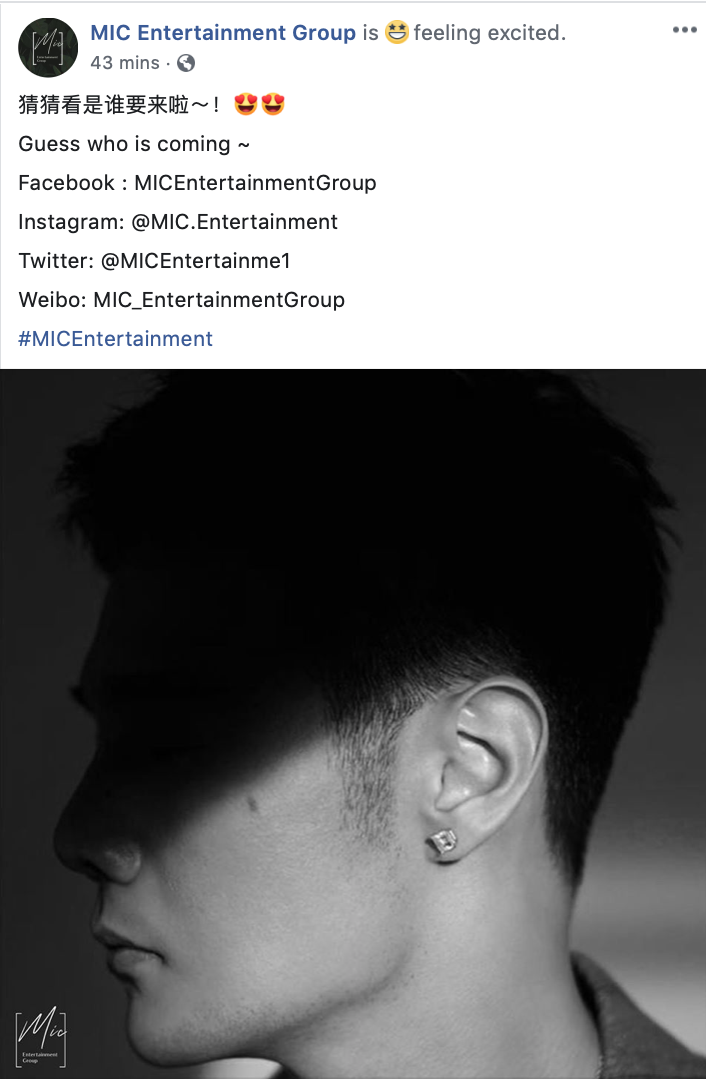Open the black-and-white side profile photo
The image size is (706, 1079).
tap(353, 724)
